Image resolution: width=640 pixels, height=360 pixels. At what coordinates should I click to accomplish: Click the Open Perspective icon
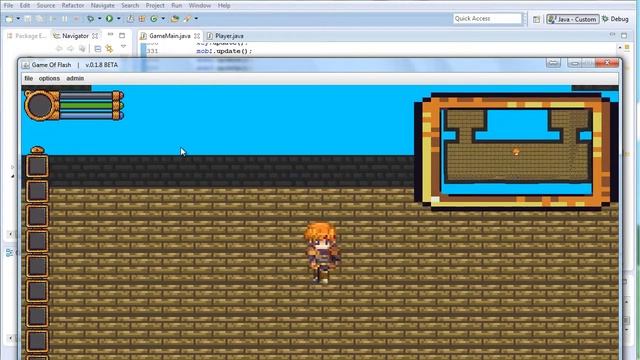click(536, 19)
